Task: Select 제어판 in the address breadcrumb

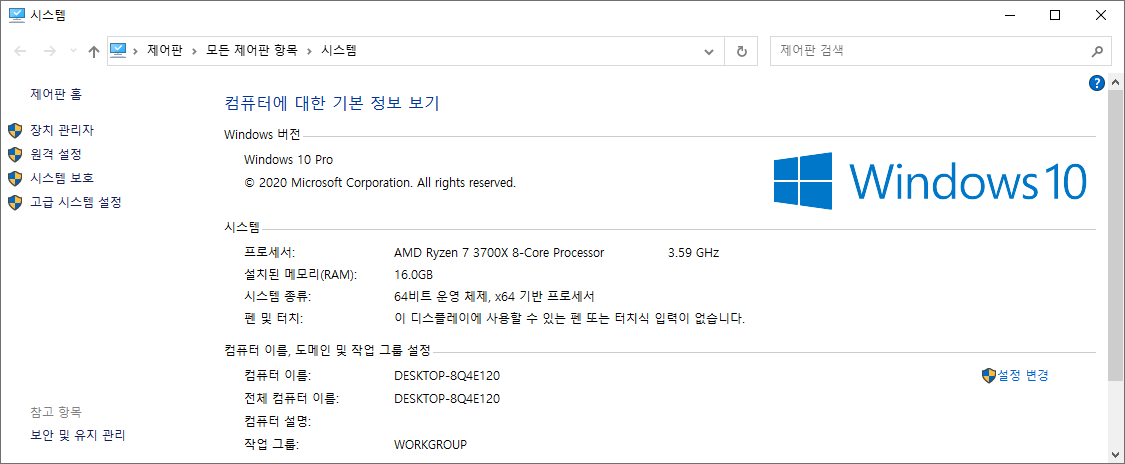Action: coord(164,51)
